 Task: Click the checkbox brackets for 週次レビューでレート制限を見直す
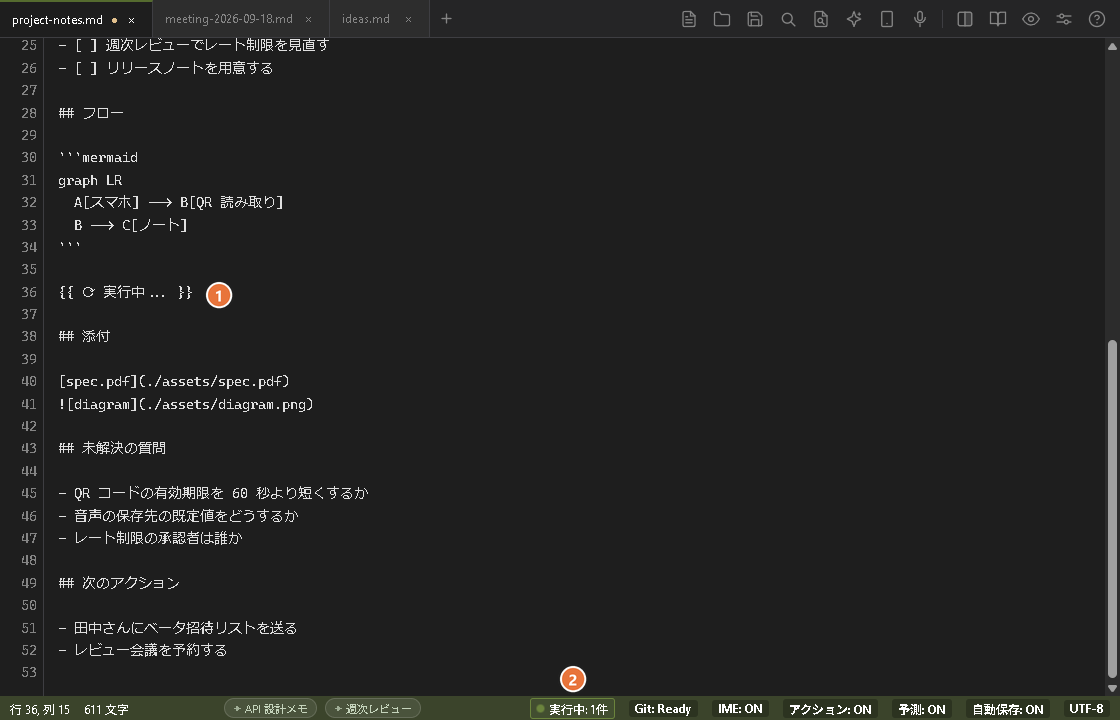click(x=86, y=45)
